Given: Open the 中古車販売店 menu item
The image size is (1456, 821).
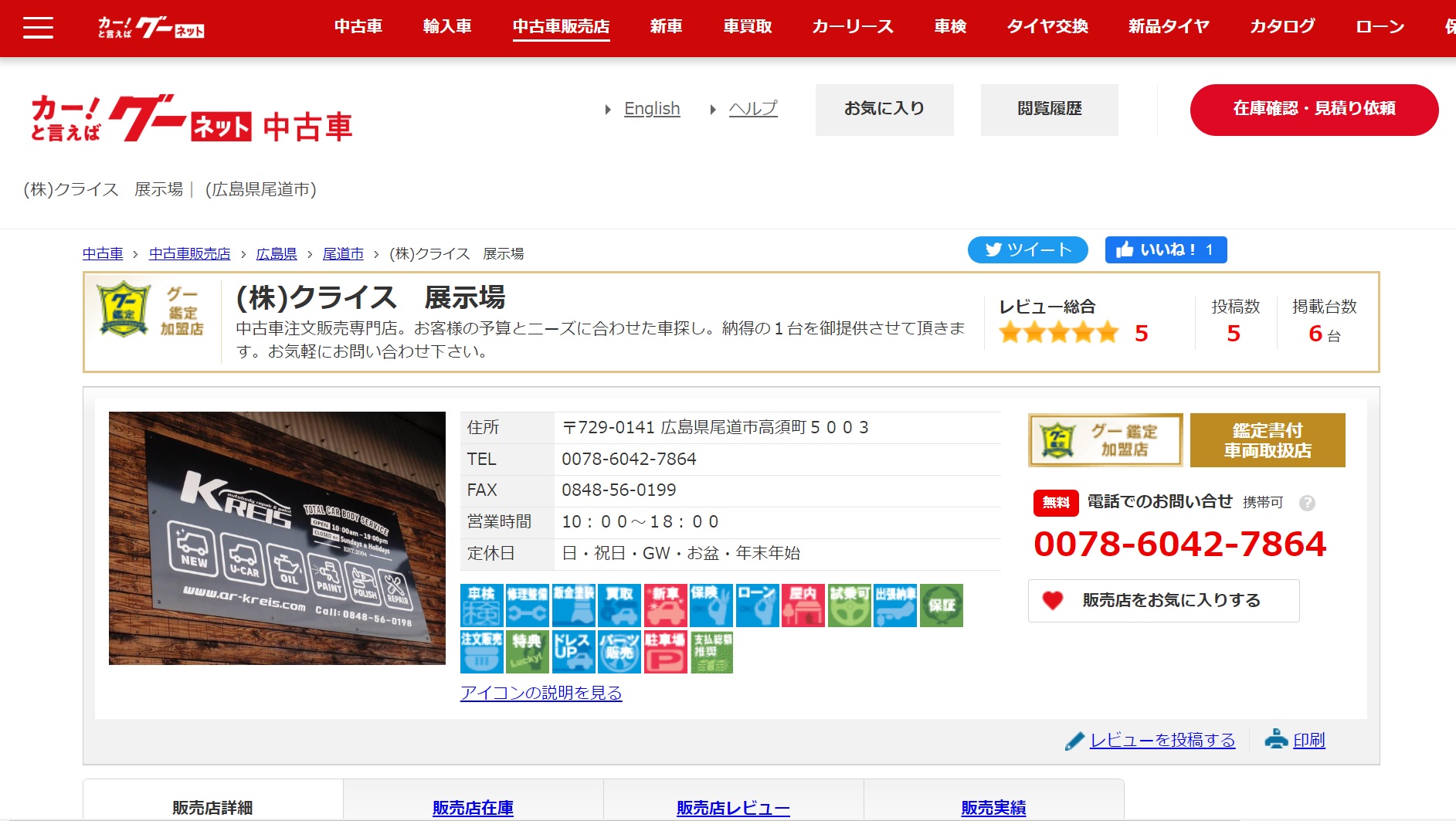Looking at the screenshot, I should coord(561,25).
